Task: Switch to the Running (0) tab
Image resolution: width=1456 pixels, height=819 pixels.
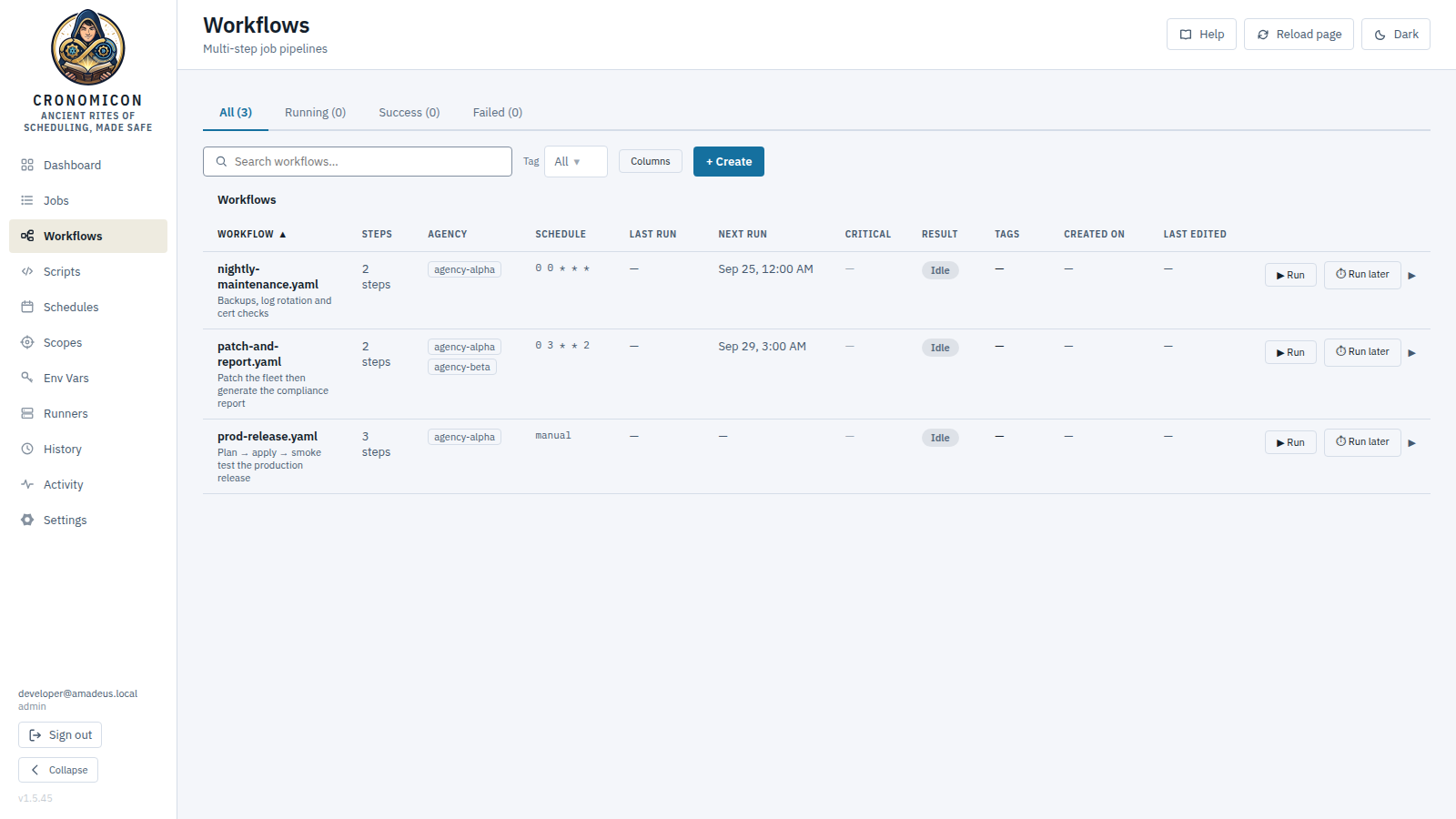Action: pos(315,113)
